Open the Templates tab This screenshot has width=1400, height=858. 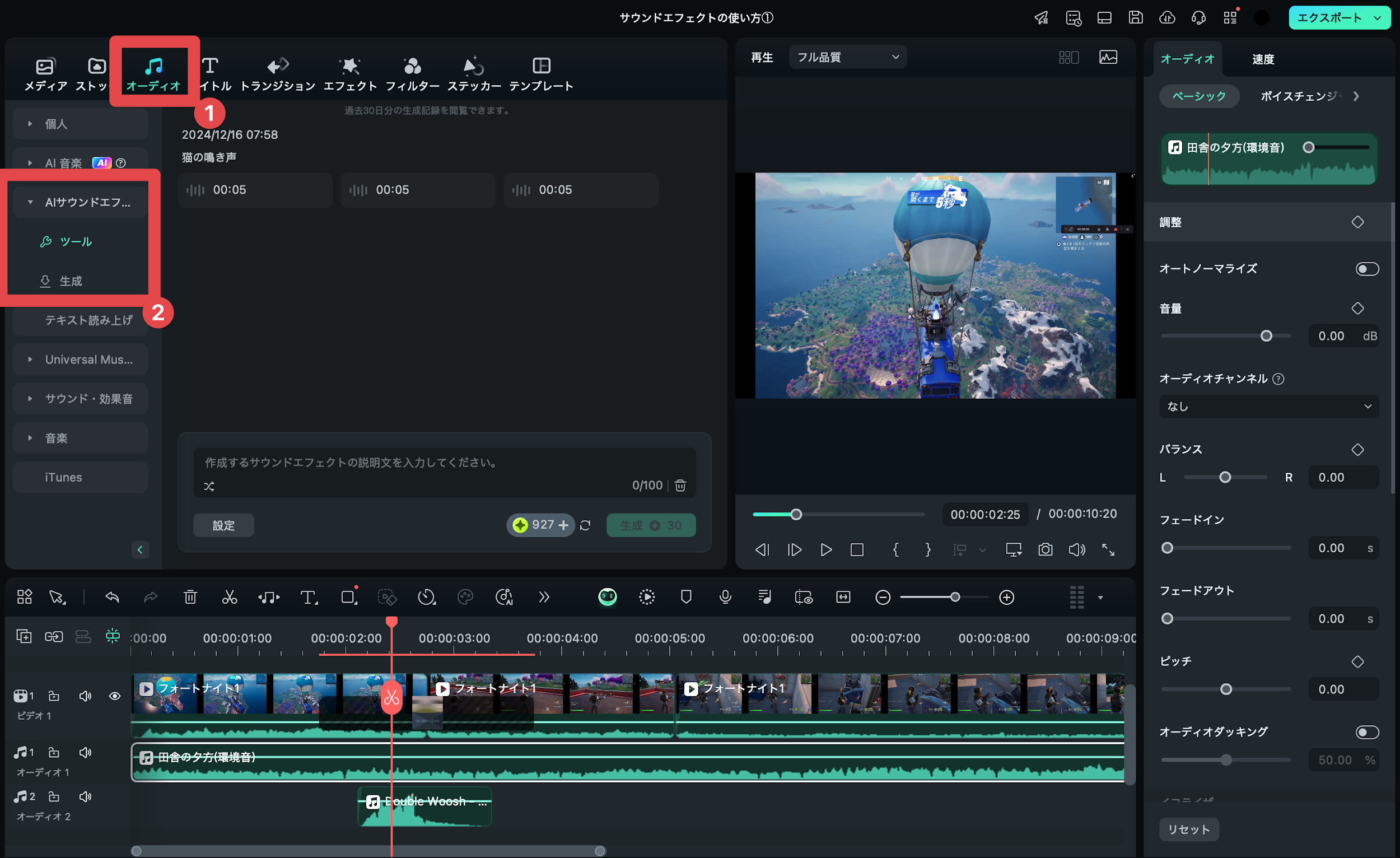coord(541,74)
